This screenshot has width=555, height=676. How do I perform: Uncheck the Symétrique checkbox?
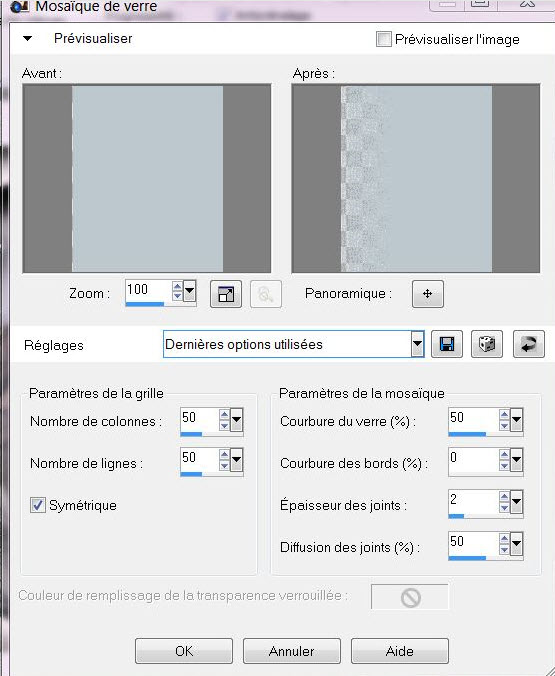[x=38, y=505]
